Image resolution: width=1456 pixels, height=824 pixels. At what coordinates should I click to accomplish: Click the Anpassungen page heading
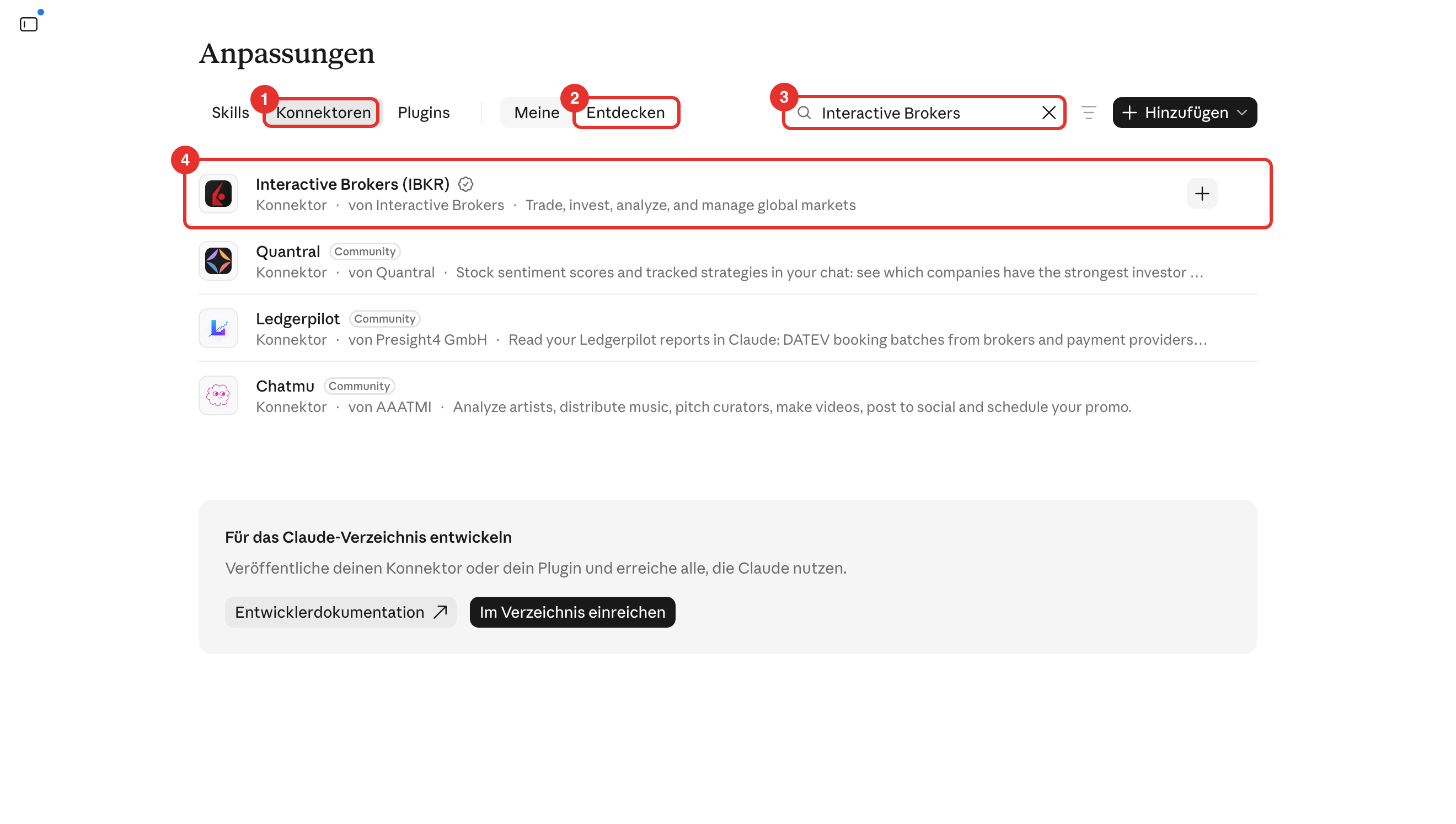pos(287,54)
